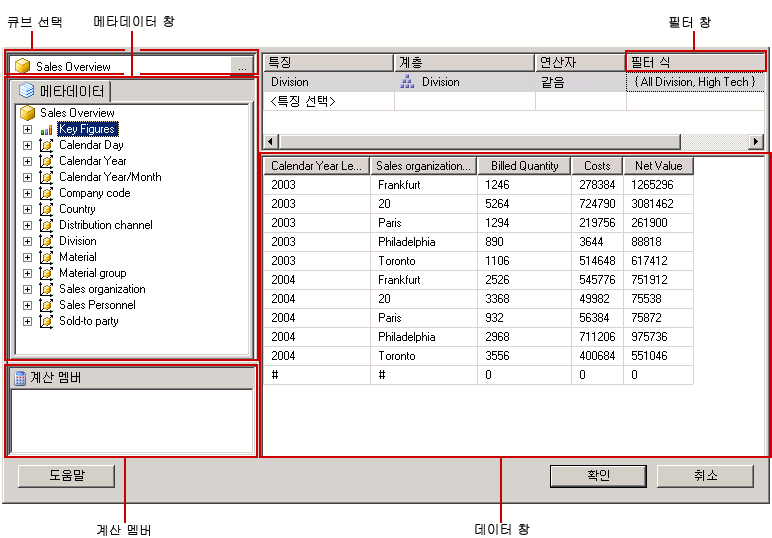Click the Sales organization dimension icon

[x=46, y=289]
